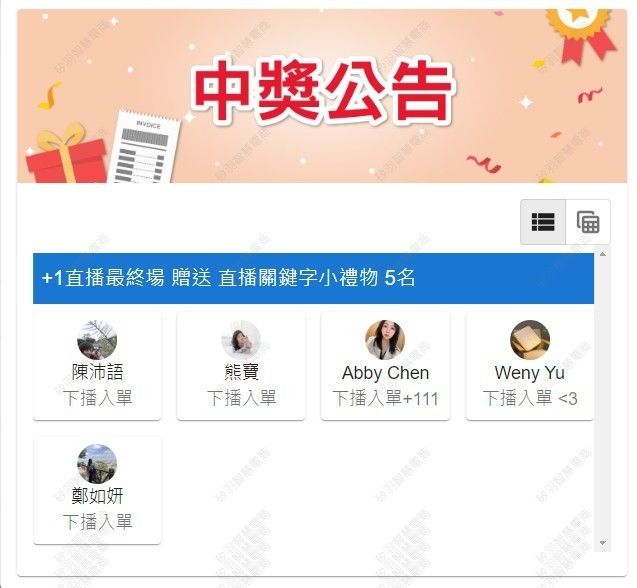Open winner name Weny Yu
637x588 pixels.
pos(530,373)
